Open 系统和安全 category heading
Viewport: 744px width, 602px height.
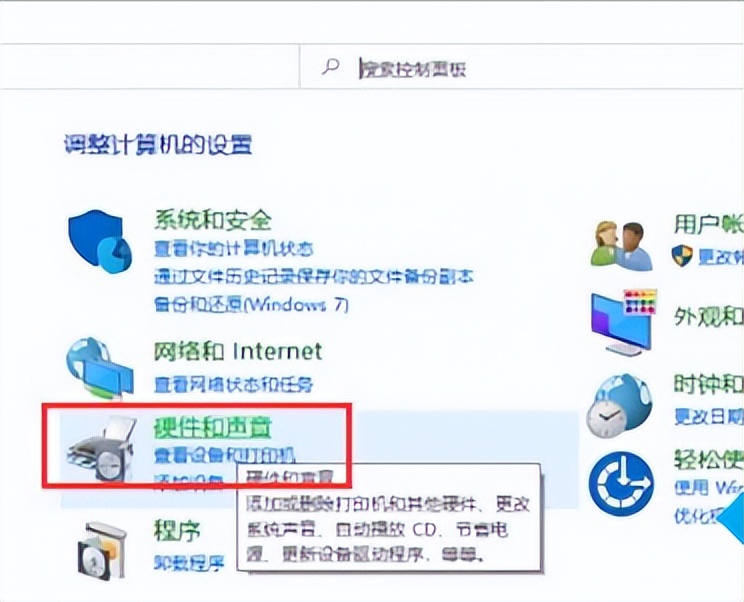tap(213, 220)
